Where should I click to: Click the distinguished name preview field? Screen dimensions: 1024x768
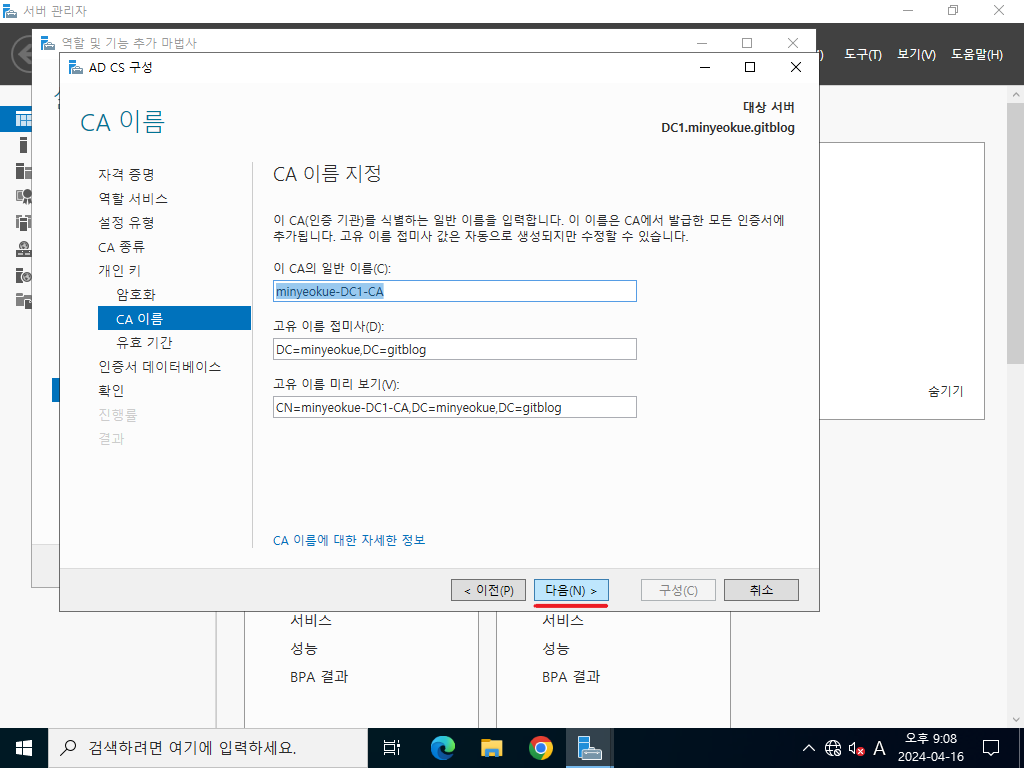click(455, 408)
